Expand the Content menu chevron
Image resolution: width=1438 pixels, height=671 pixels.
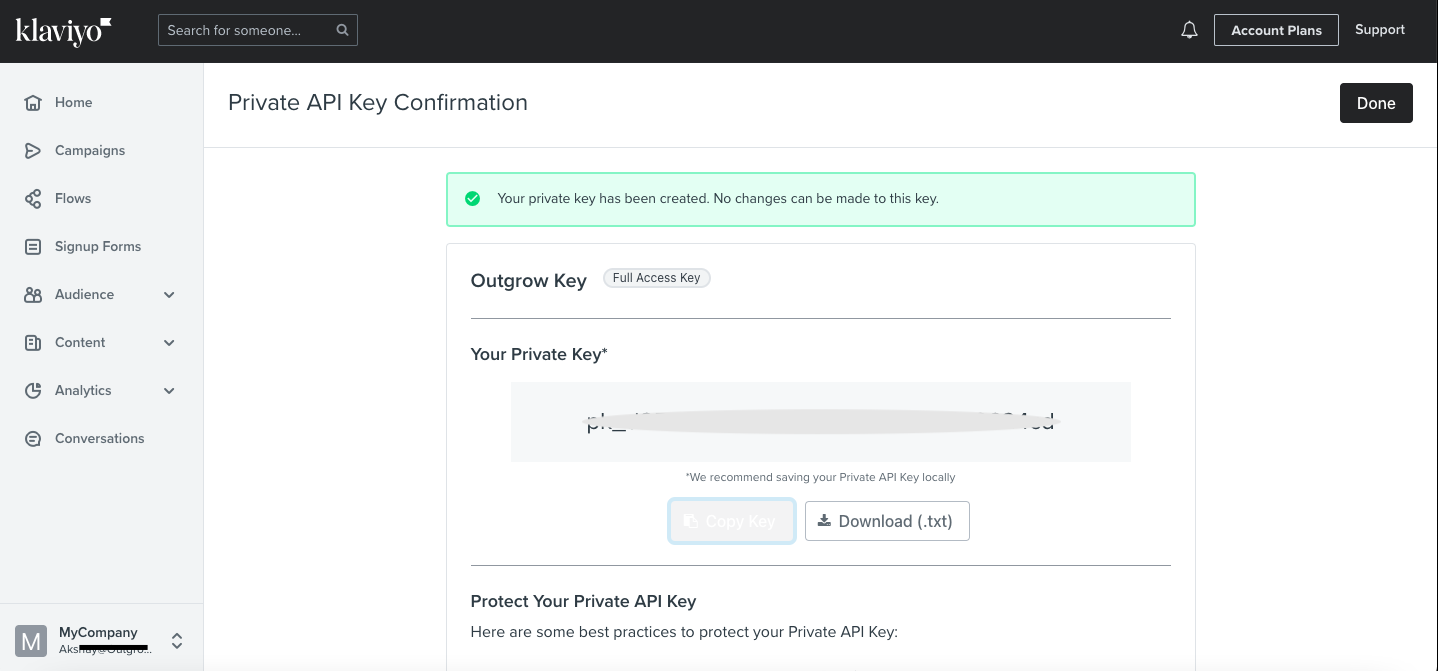tap(169, 343)
